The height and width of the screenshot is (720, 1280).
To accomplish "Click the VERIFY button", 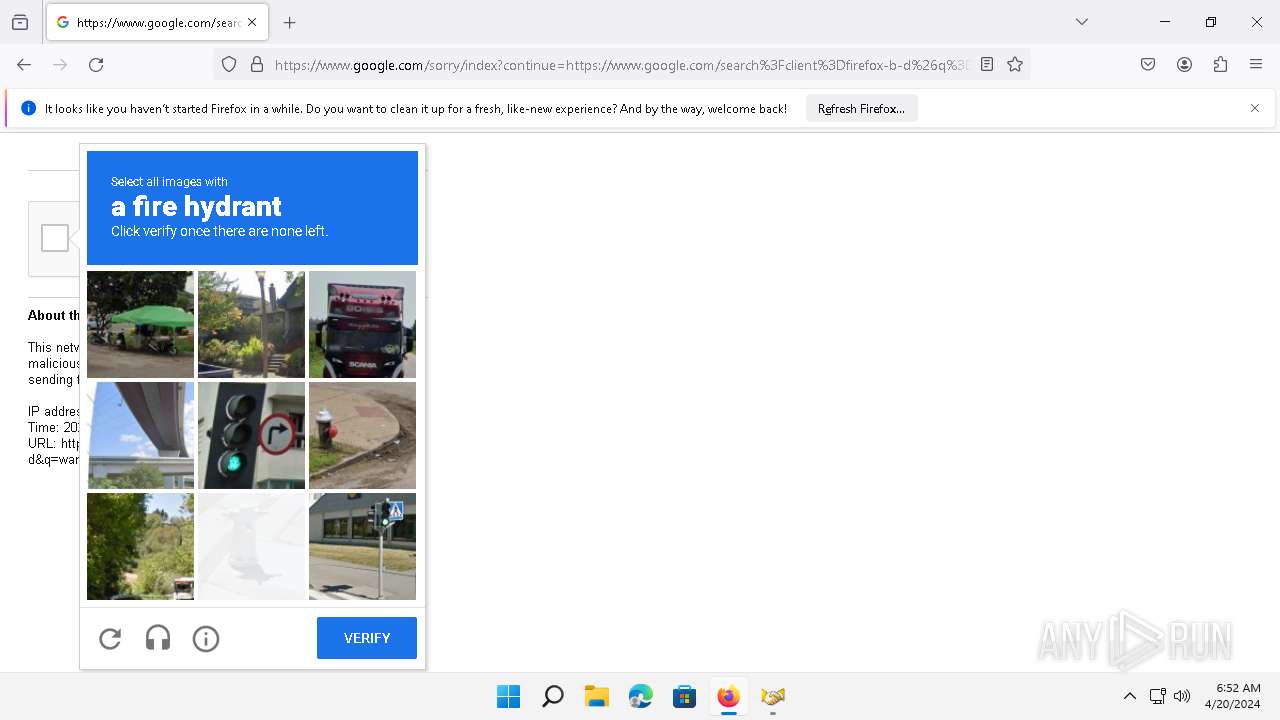I will (367, 638).
